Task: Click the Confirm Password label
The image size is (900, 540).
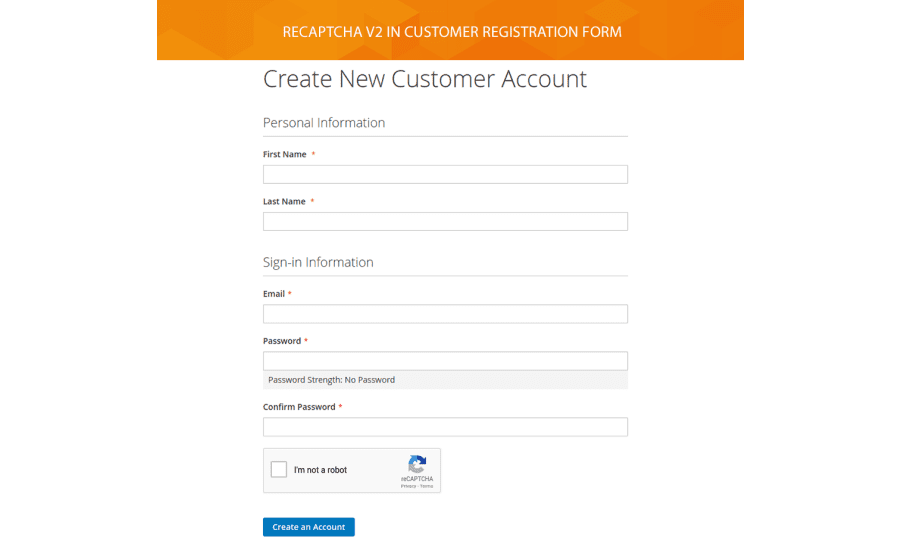Action: pos(299,407)
